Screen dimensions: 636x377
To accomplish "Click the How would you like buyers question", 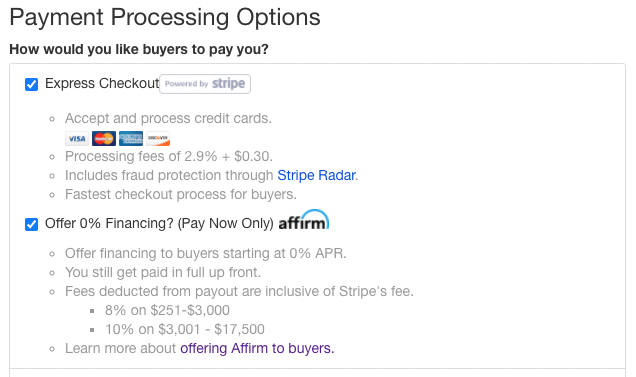I will click(139, 49).
